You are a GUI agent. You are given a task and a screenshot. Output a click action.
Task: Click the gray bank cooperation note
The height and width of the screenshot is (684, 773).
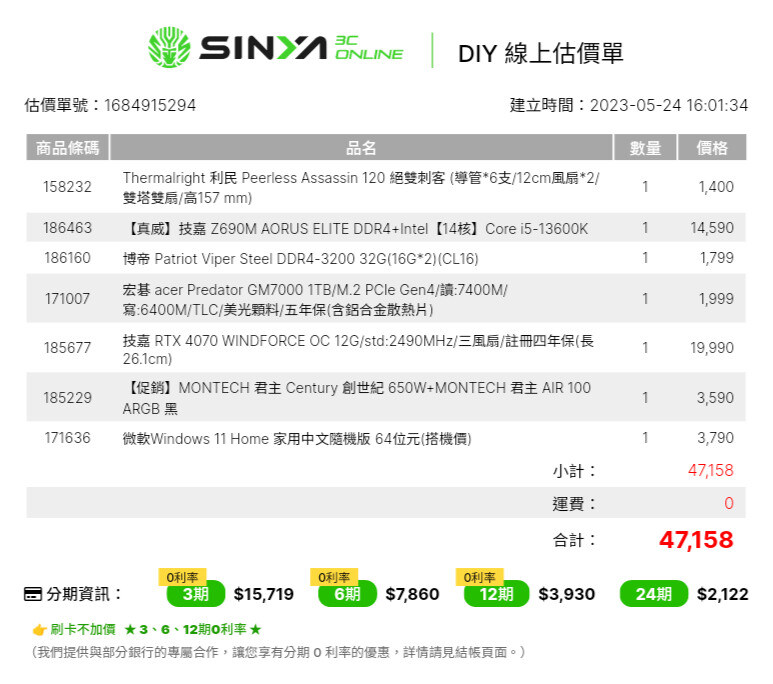pos(278,652)
